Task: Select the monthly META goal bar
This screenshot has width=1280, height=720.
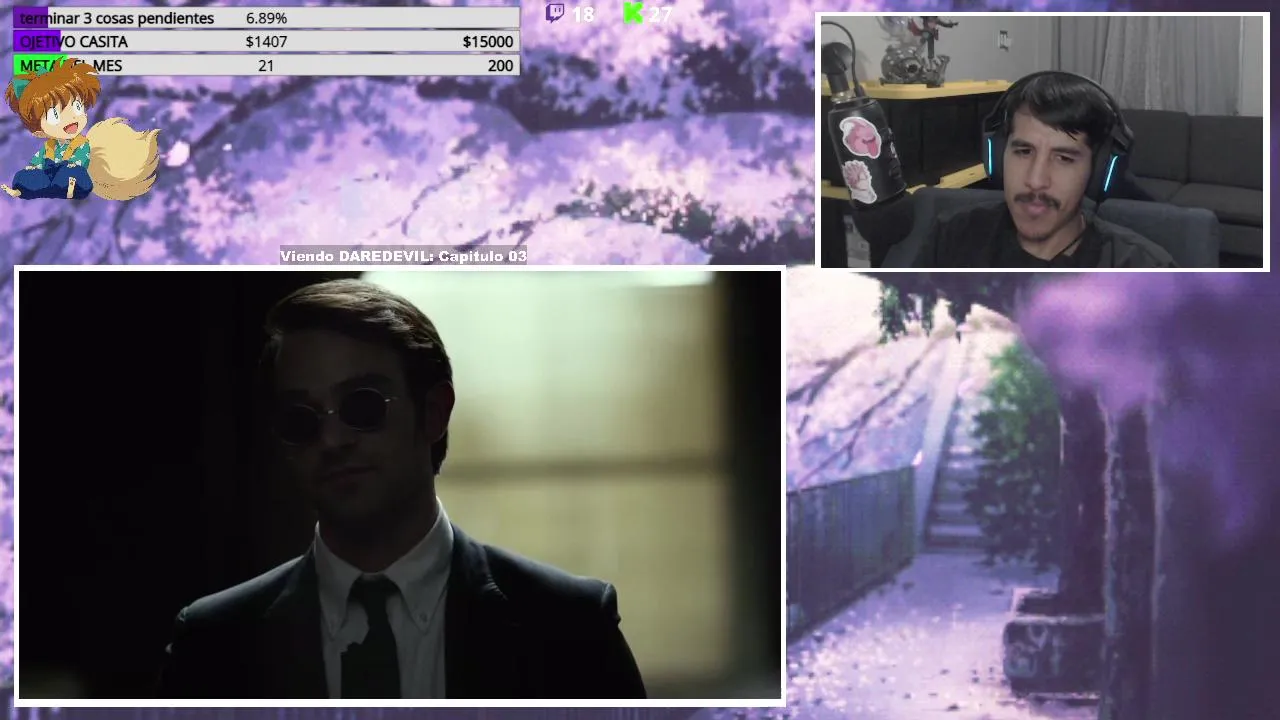Action: pos(267,65)
